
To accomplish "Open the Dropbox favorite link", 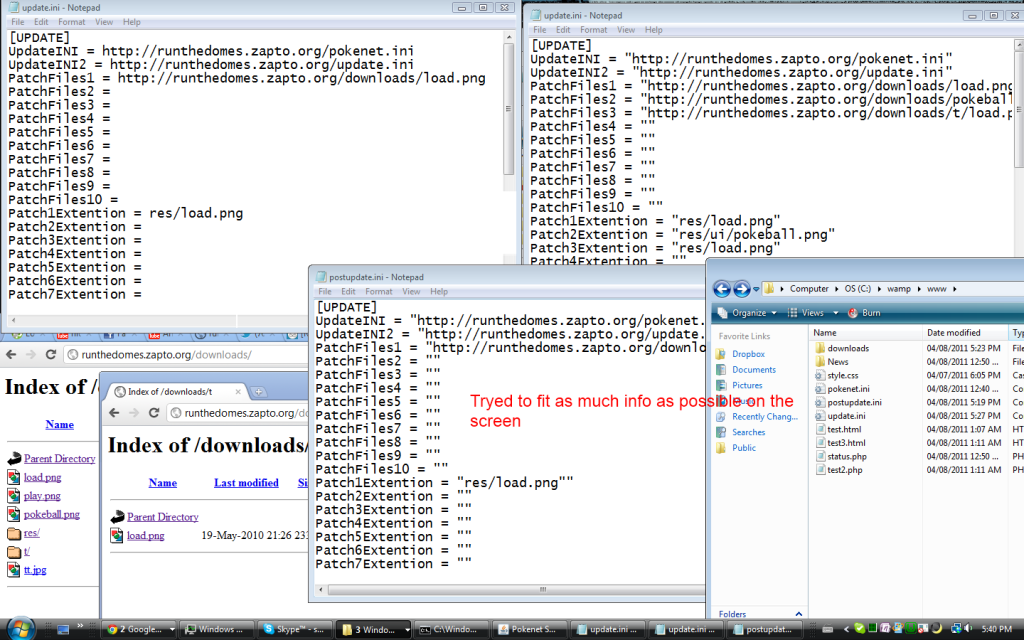I will [x=748, y=354].
